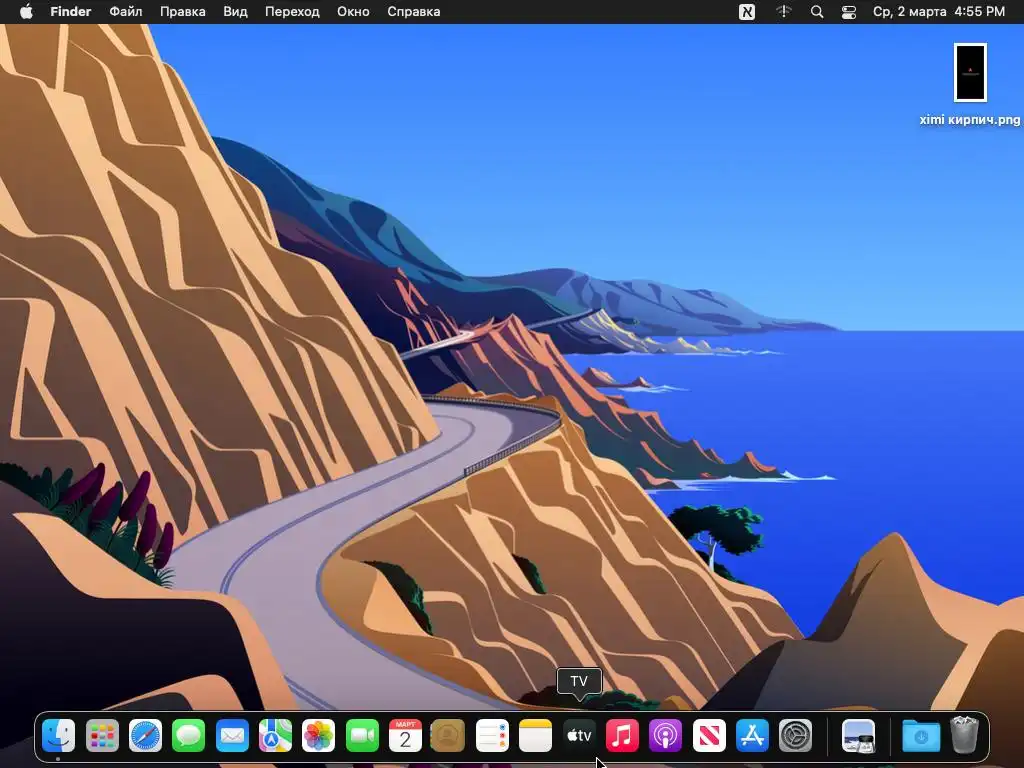
Task: Select the ximi кирпич.png desktop file thumbnail
Action: tap(970, 72)
